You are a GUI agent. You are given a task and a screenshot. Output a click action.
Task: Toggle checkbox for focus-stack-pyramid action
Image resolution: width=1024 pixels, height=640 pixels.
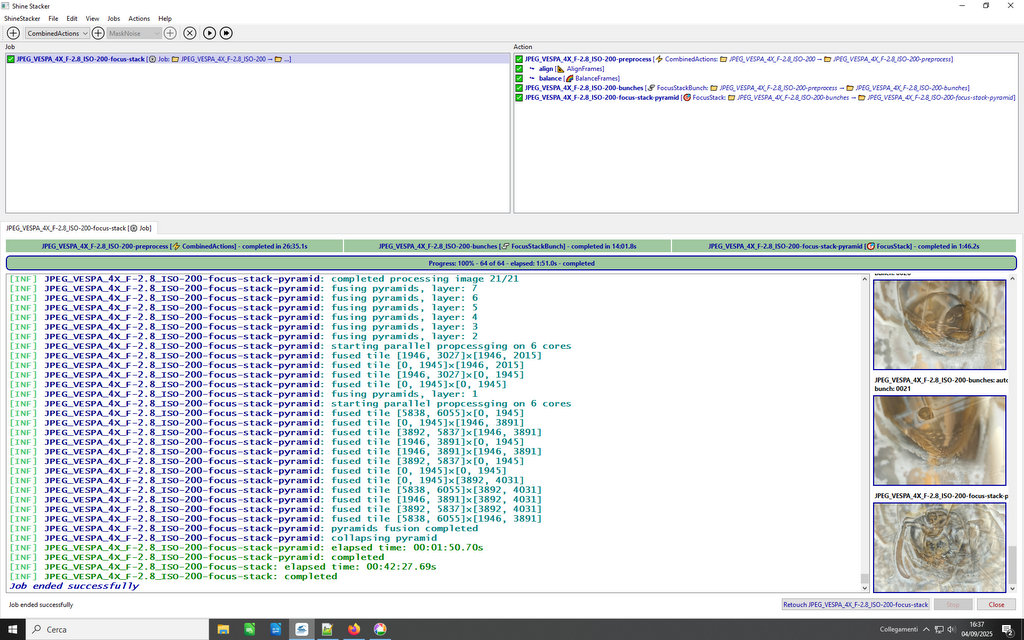[519, 97]
